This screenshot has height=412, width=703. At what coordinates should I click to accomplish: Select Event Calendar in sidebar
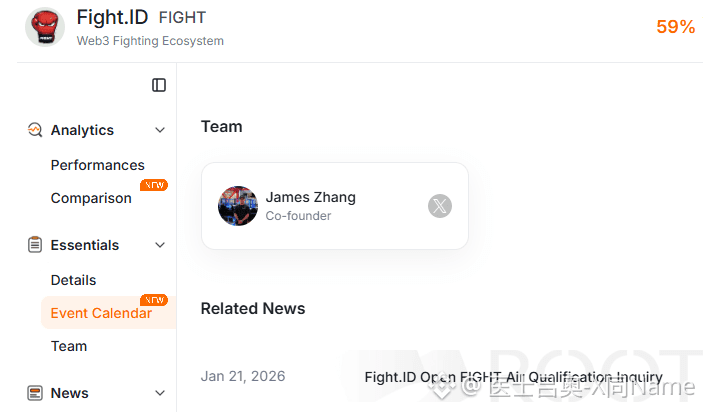coord(101,313)
